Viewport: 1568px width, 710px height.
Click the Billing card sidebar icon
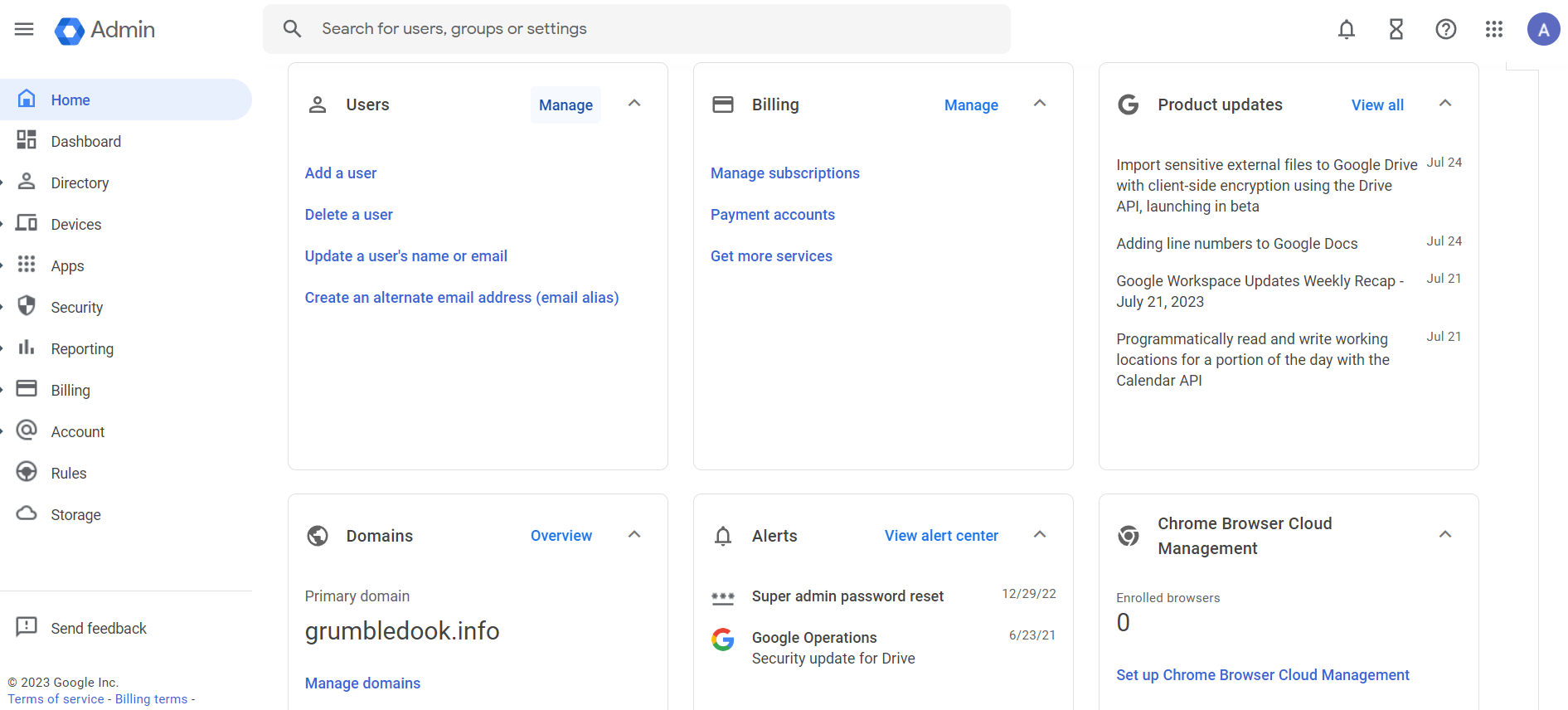tap(27, 389)
